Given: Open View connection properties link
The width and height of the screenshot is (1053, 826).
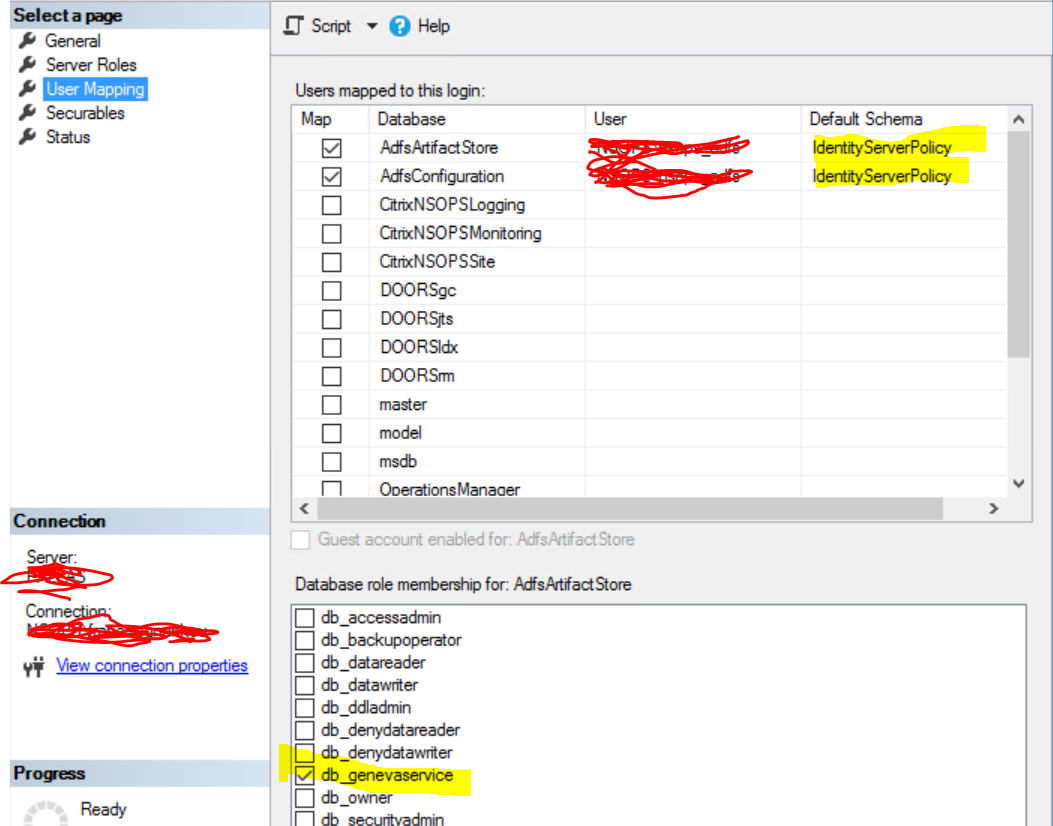Looking at the screenshot, I should point(152,666).
